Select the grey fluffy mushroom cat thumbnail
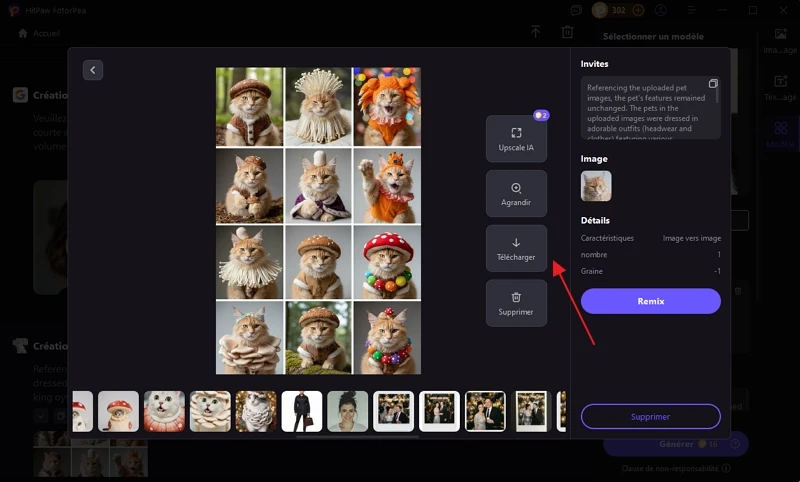The height and width of the screenshot is (482, 800). click(x=256, y=412)
